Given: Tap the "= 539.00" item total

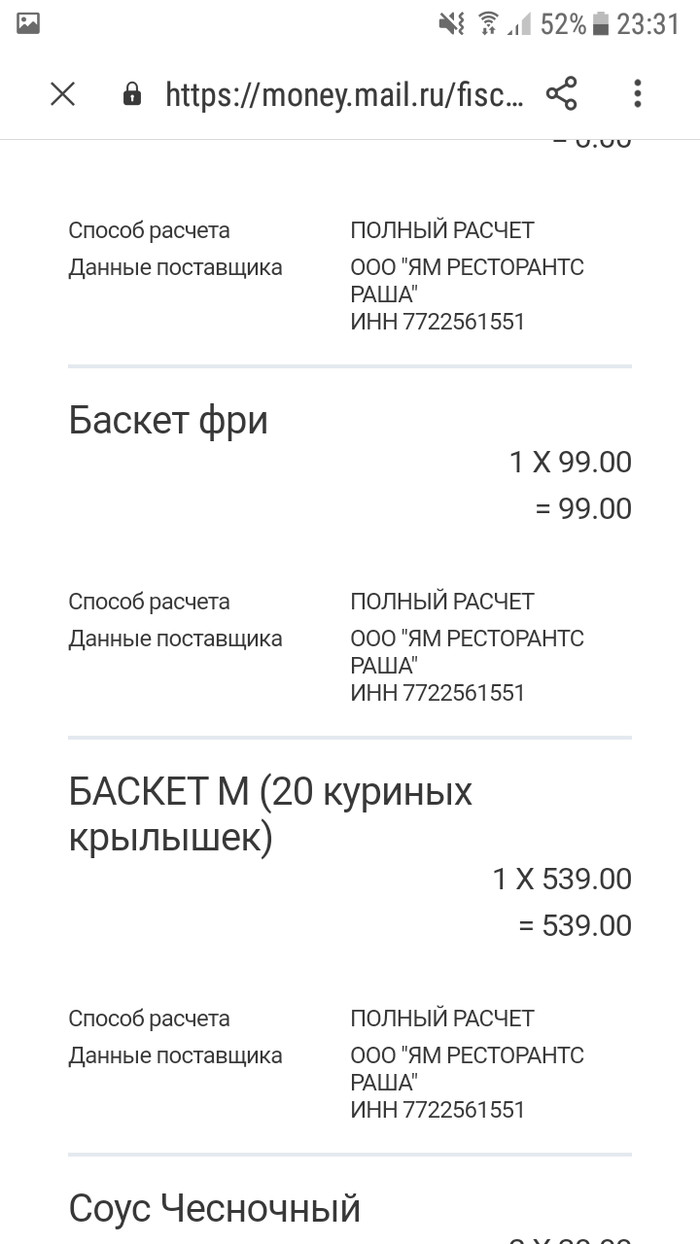Looking at the screenshot, I should tap(575, 926).
